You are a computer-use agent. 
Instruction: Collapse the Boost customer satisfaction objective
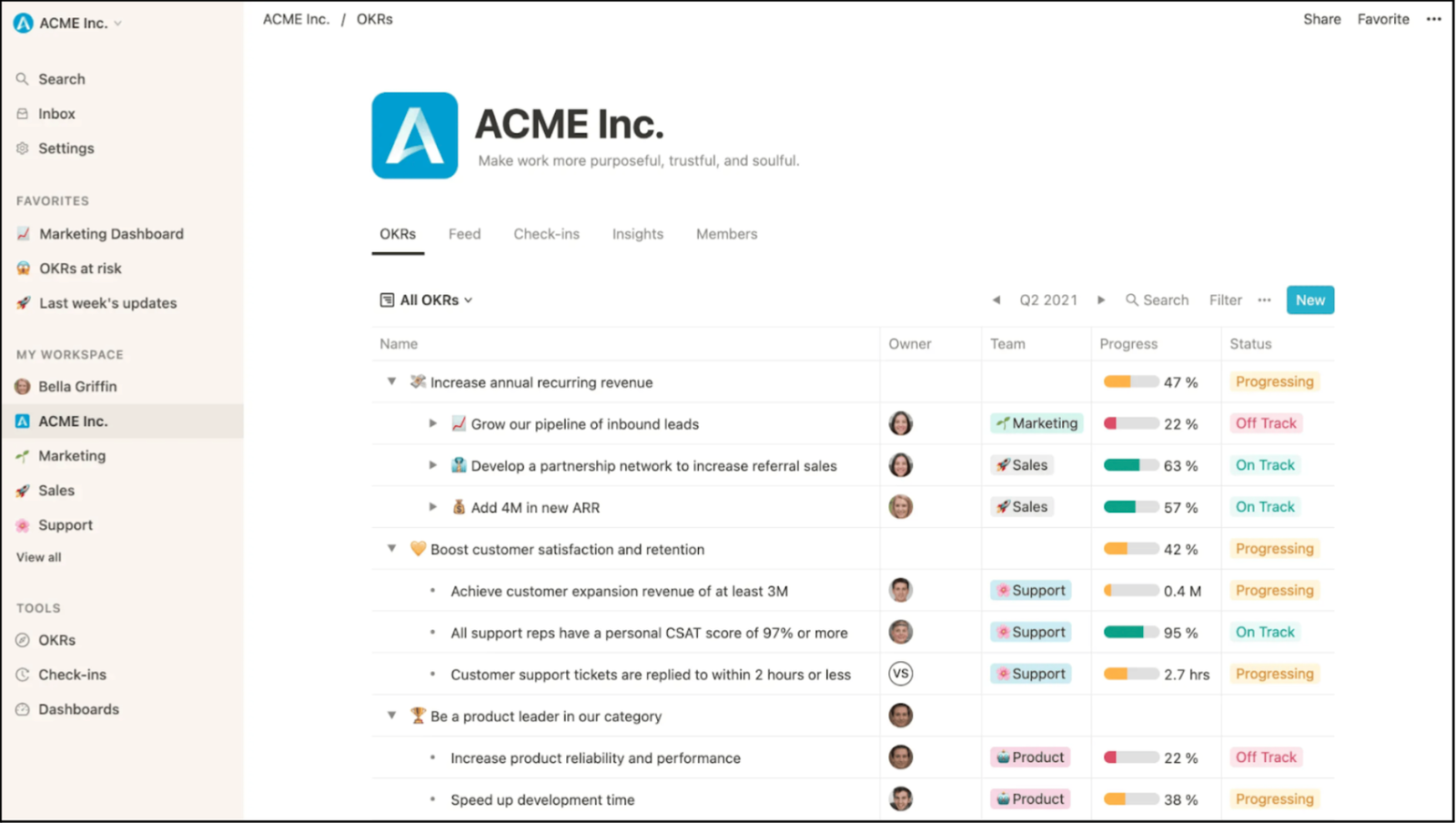point(390,548)
